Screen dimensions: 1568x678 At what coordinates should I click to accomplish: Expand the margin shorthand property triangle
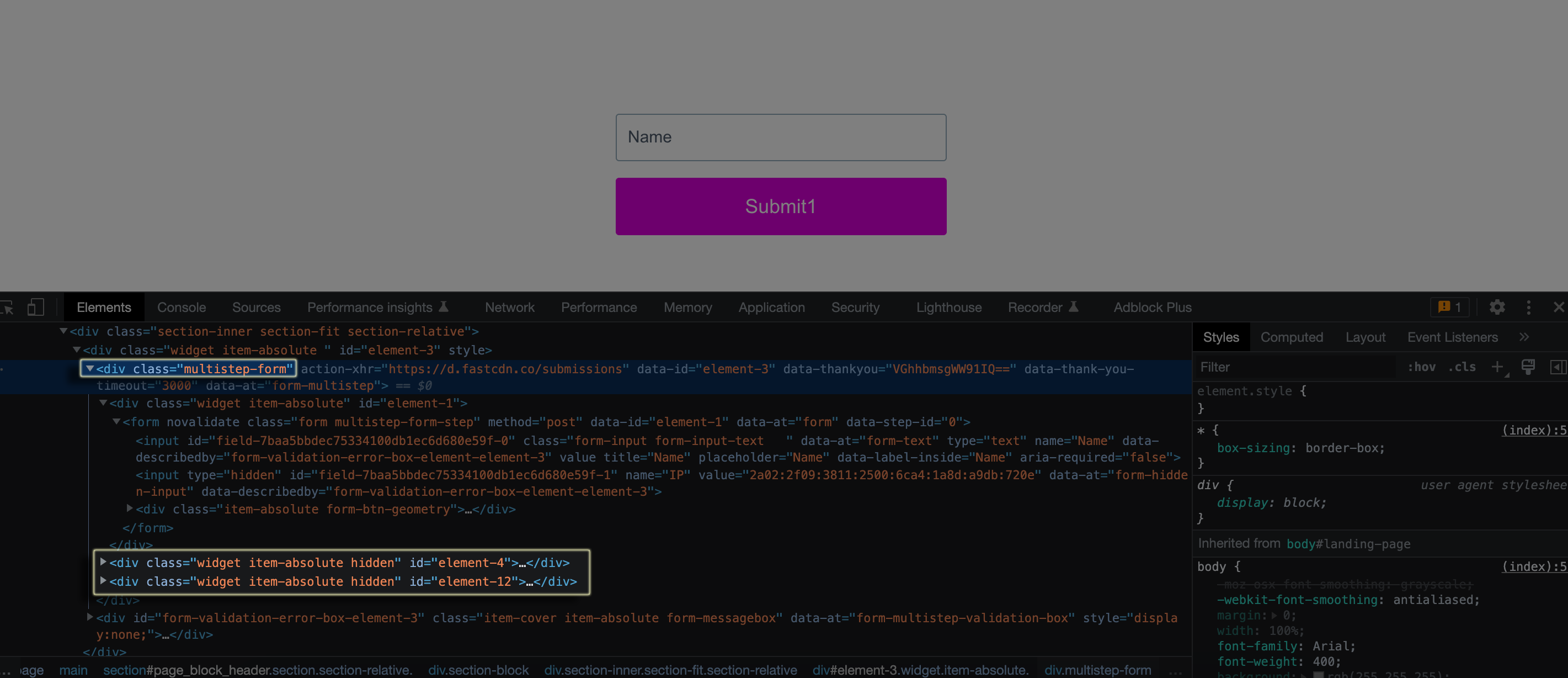(1274, 615)
